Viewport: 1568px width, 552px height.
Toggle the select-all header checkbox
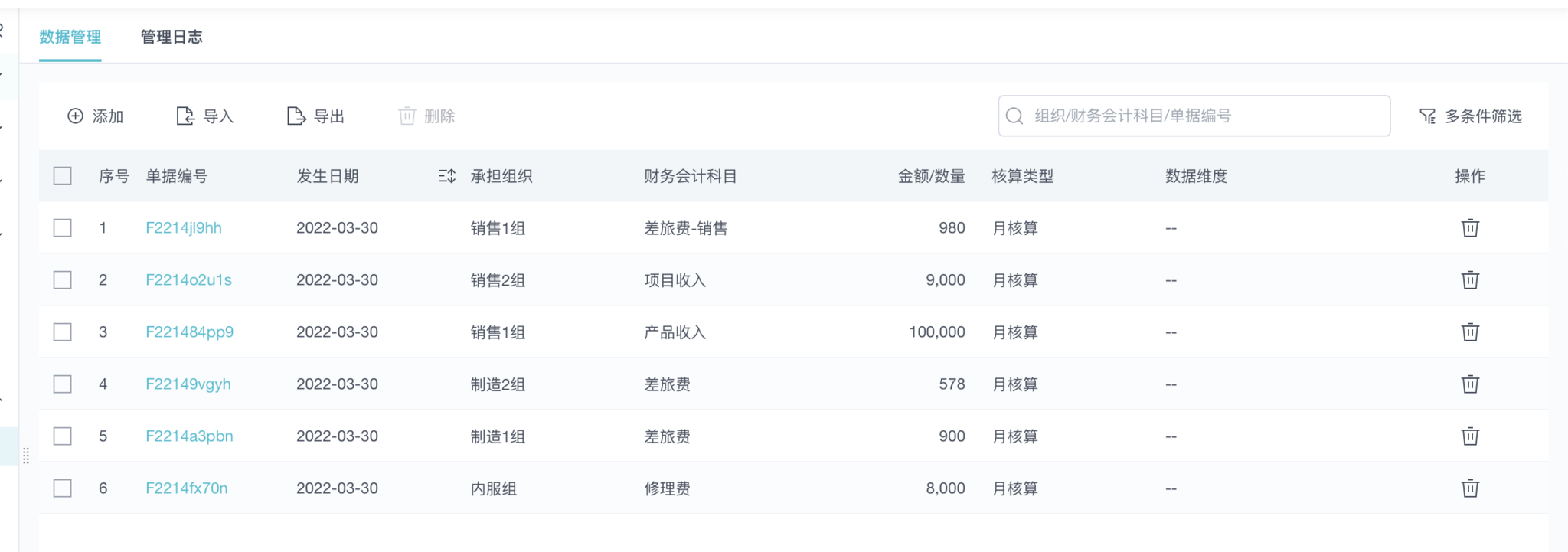tap(63, 176)
